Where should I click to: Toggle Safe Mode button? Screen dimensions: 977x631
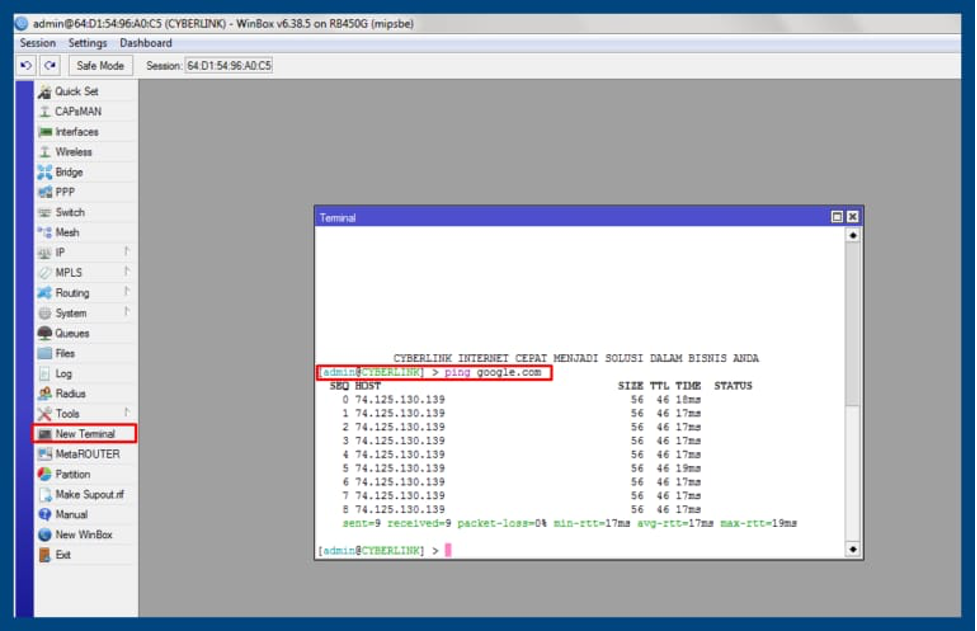coord(100,65)
